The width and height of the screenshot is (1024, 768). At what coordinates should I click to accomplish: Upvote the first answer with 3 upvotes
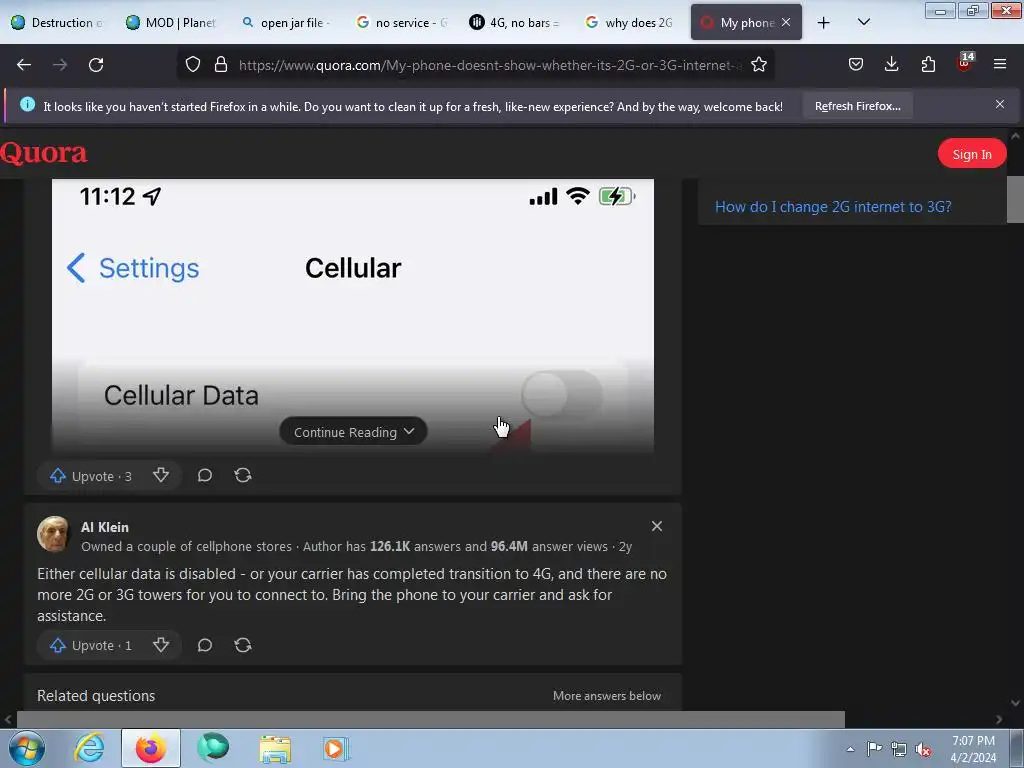pos(91,476)
